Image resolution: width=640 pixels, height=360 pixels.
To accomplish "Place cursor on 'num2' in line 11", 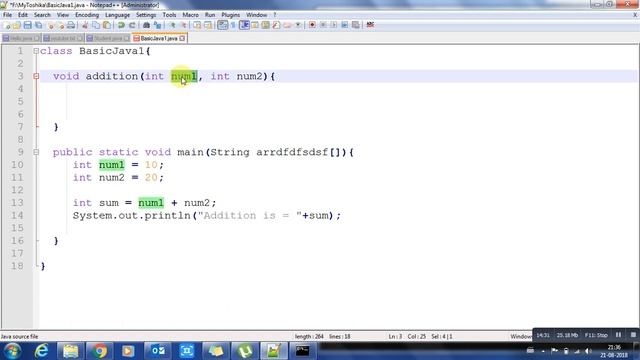I will click(111, 178).
